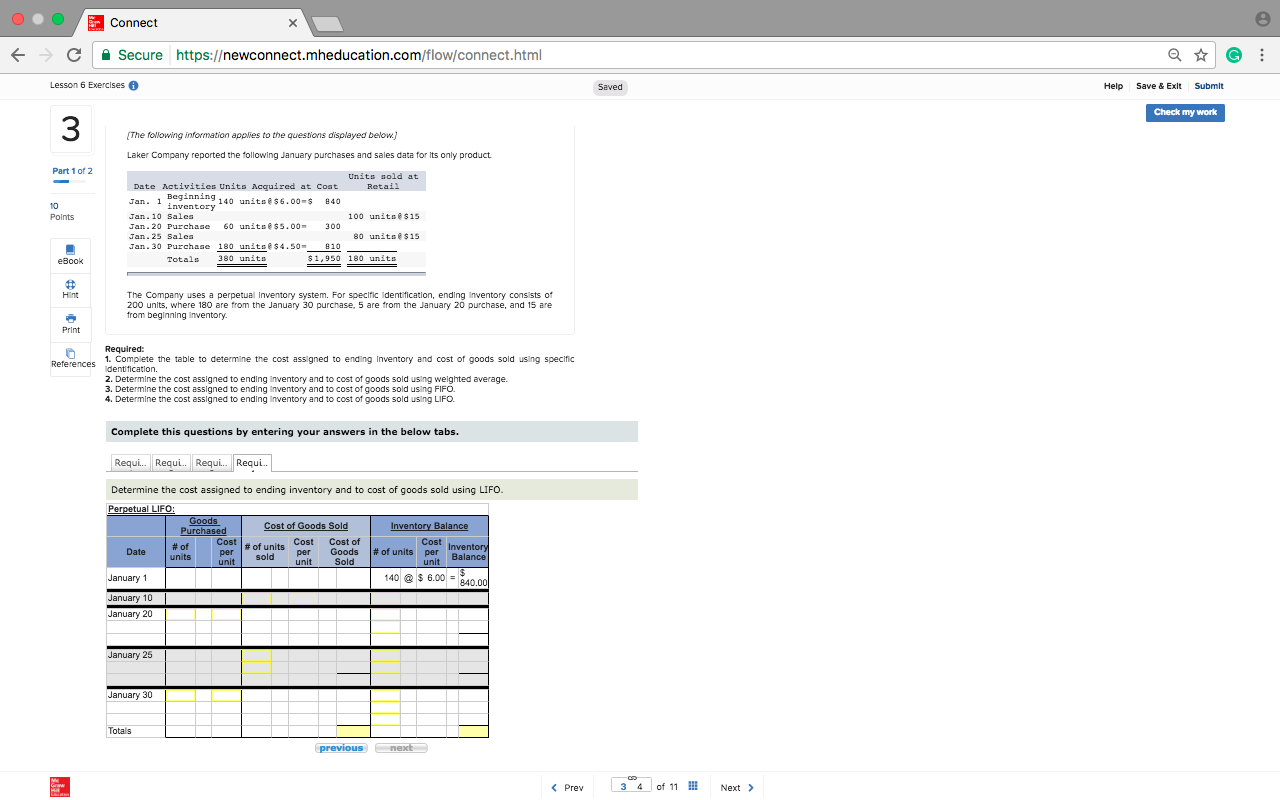Image resolution: width=1280 pixels, height=800 pixels.
Task: Click the Hint icon
Action: (70, 290)
